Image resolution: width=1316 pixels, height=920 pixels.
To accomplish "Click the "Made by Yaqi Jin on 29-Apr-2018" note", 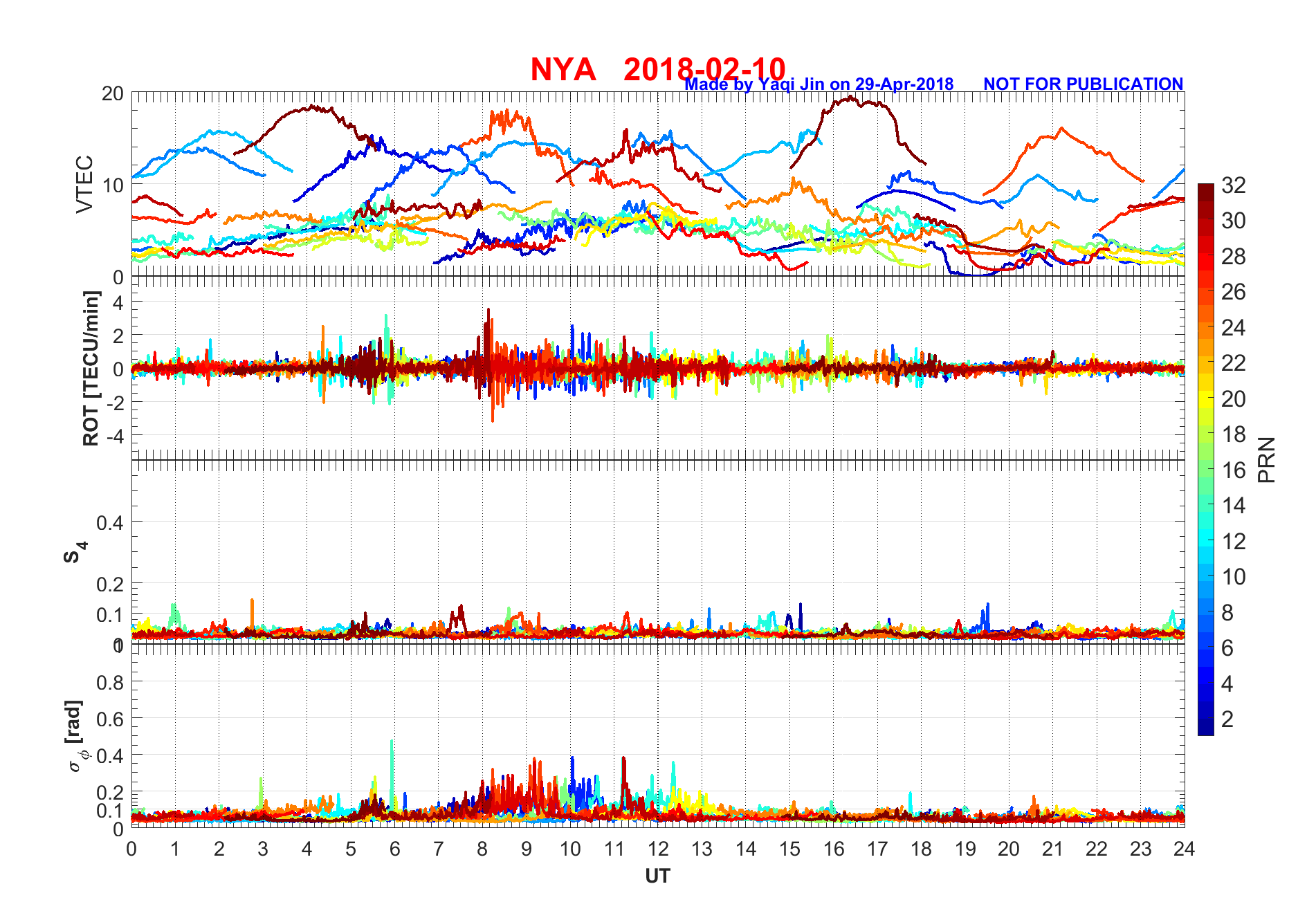I will pyautogui.click(x=819, y=84).
